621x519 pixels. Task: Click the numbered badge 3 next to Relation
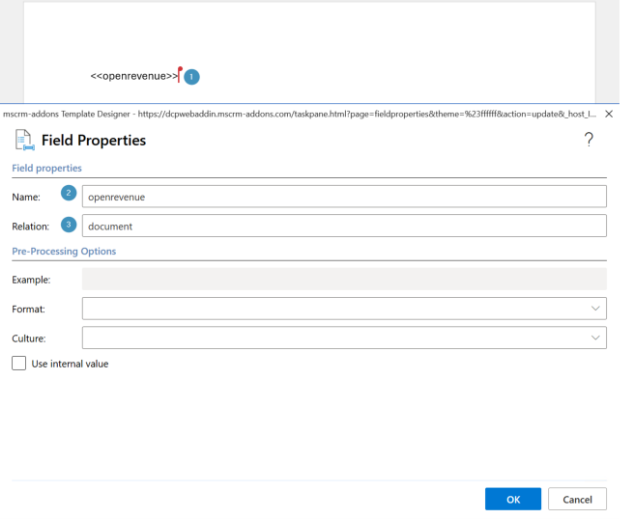pos(68,225)
